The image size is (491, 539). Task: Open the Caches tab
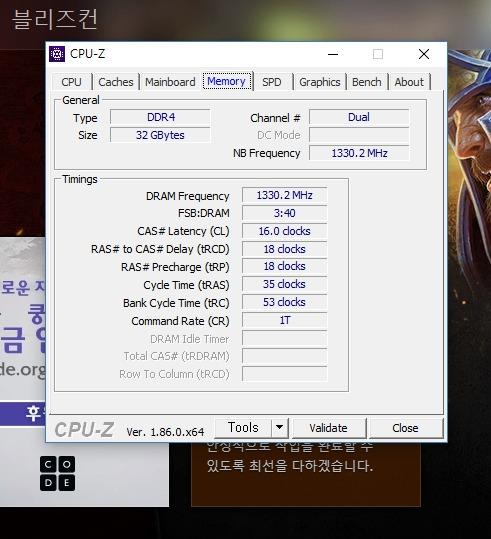point(116,82)
